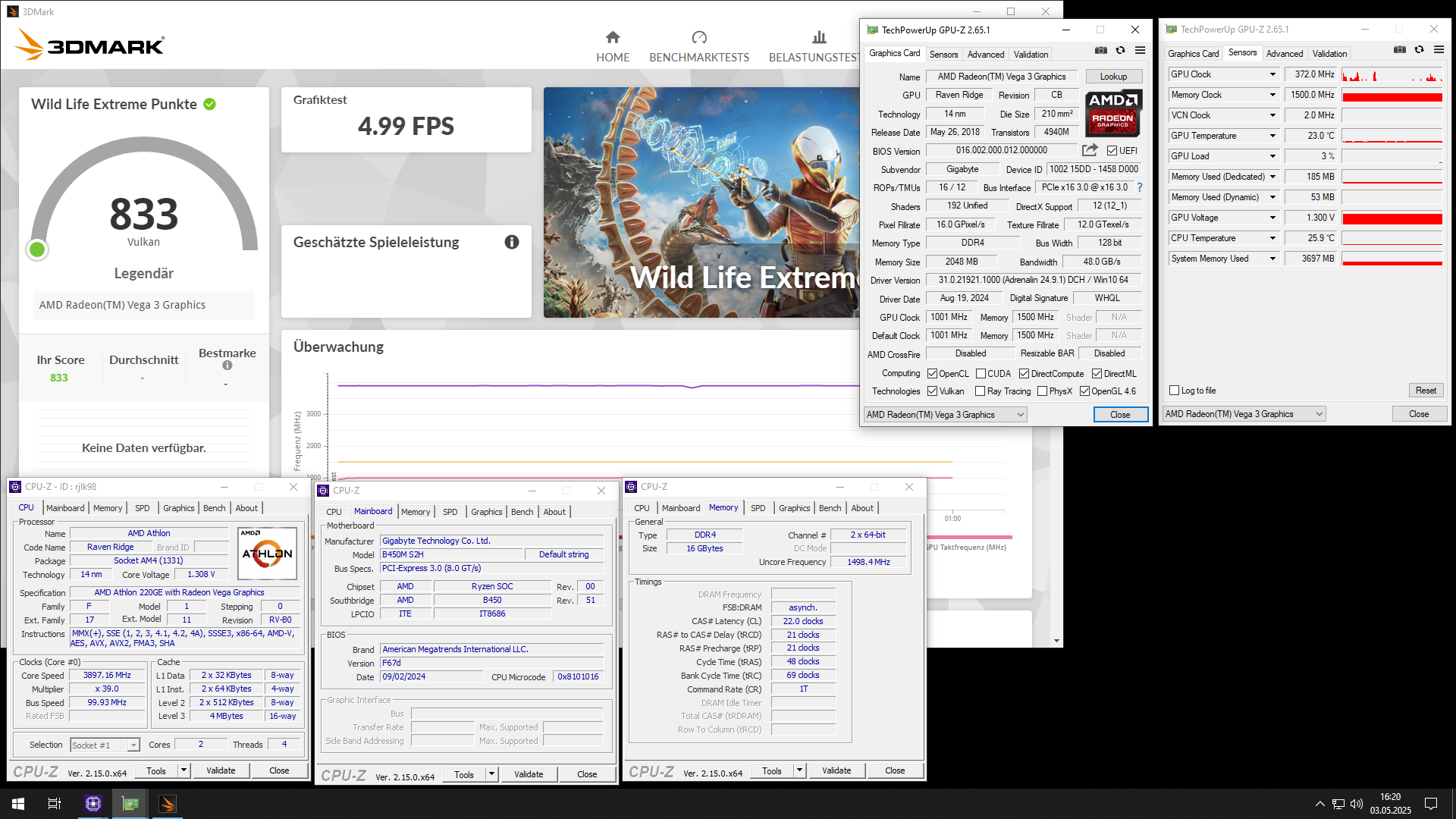Open the GPU Voltage sensor dropdown

click(1272, 218)
